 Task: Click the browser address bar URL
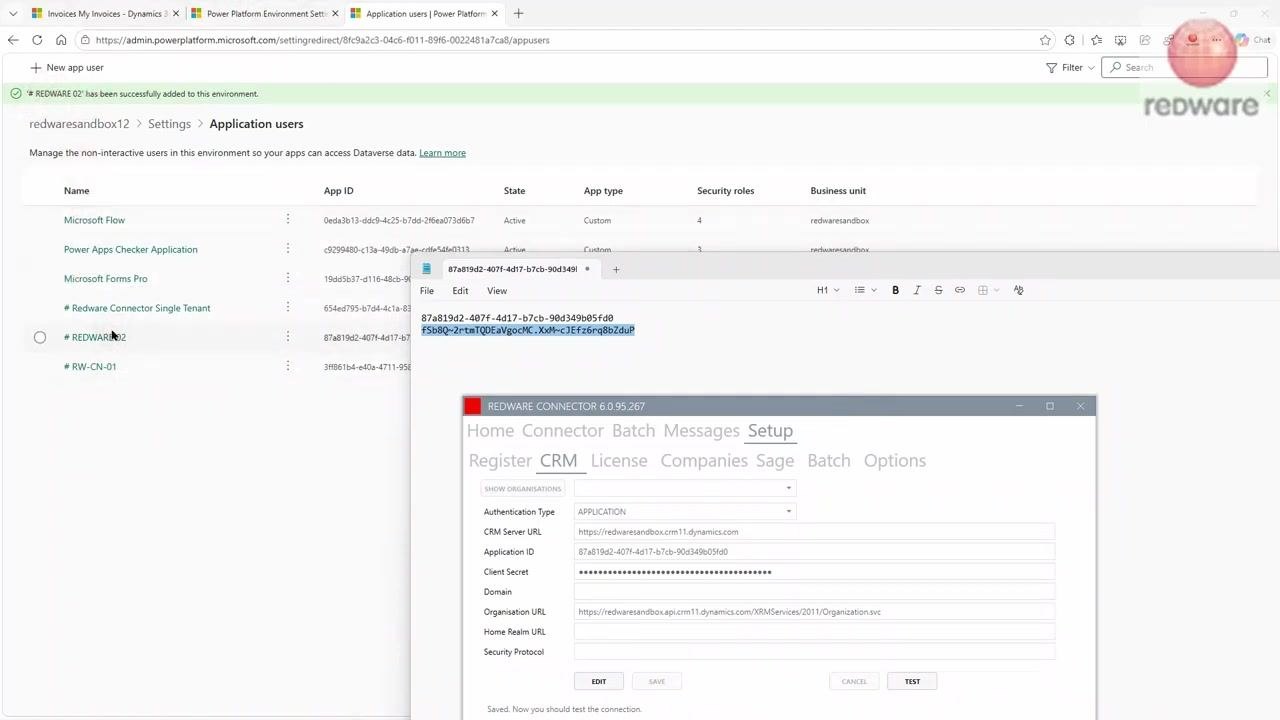point(322,40)
